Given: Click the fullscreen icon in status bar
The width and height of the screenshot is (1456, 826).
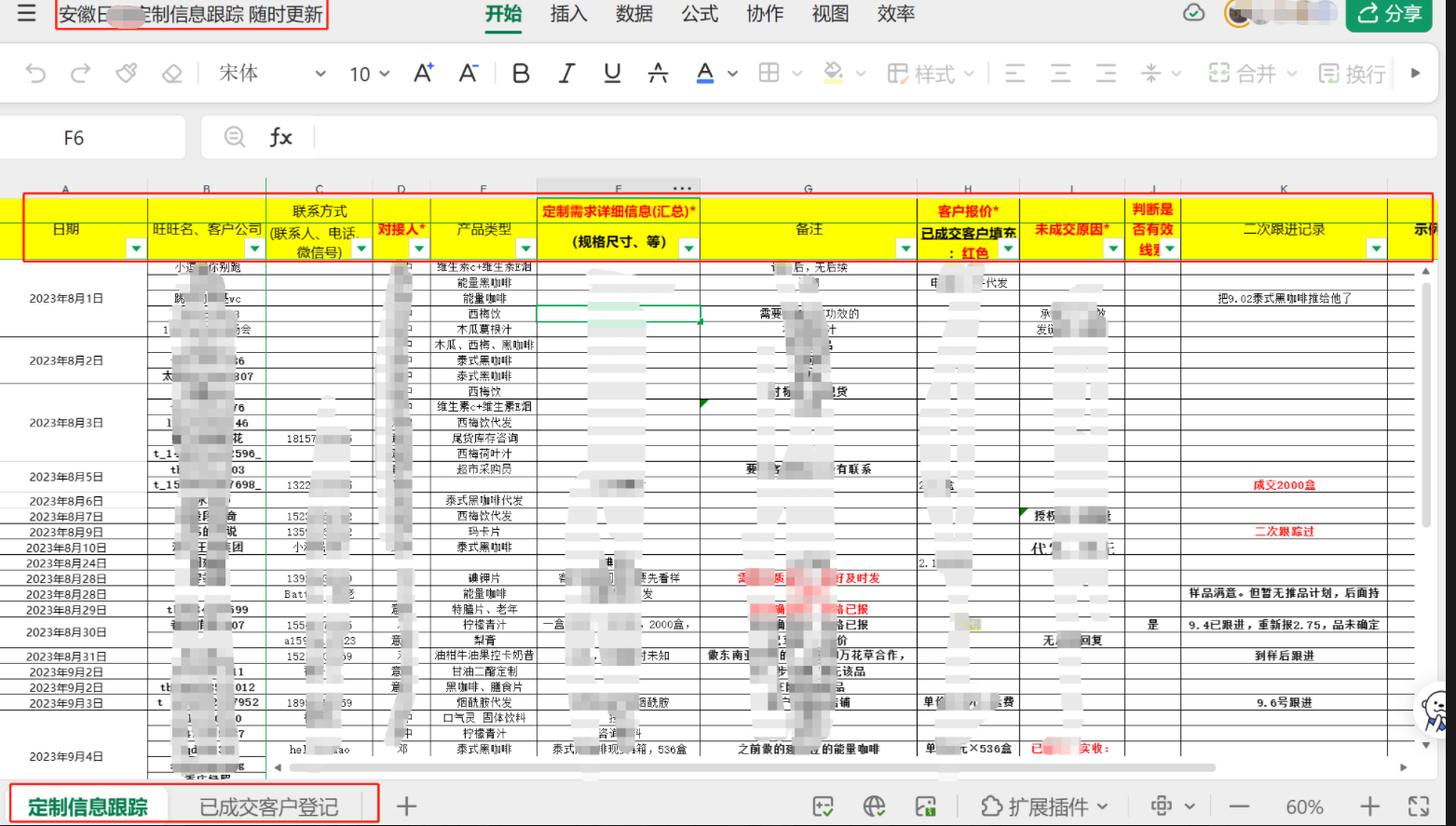Looking at the screenshot, I should pos(1418,806).
